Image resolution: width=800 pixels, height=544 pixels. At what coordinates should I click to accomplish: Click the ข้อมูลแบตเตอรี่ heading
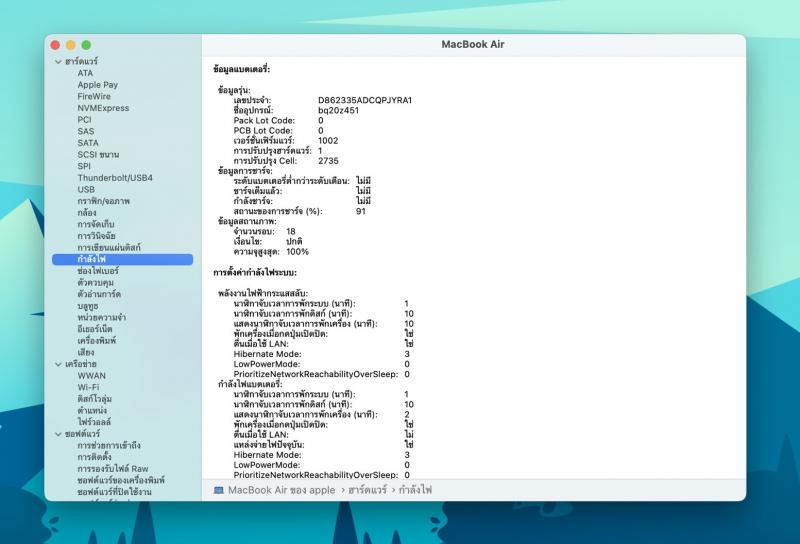click(241, 69)
